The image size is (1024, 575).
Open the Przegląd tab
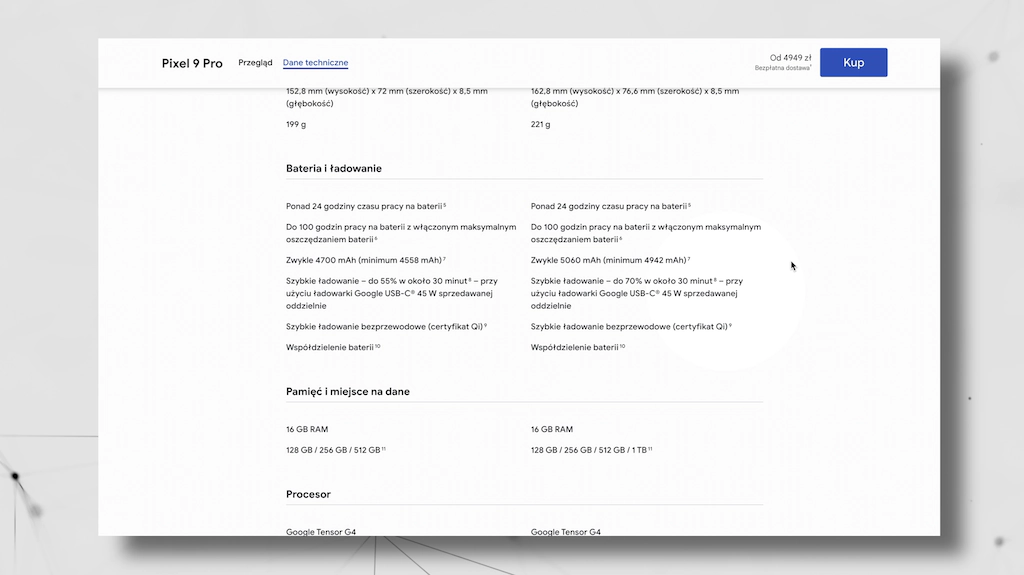point(255,63)
